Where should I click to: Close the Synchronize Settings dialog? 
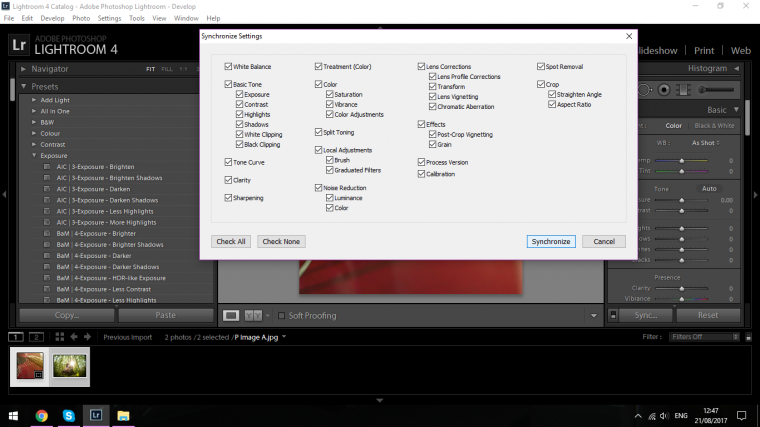pyautogui.click(x=629, y=36)
